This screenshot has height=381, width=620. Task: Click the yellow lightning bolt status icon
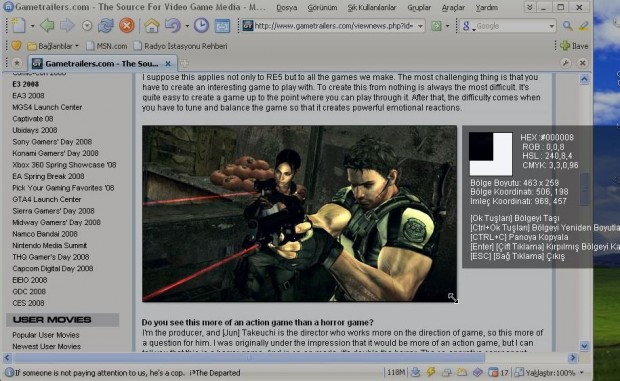431,372
